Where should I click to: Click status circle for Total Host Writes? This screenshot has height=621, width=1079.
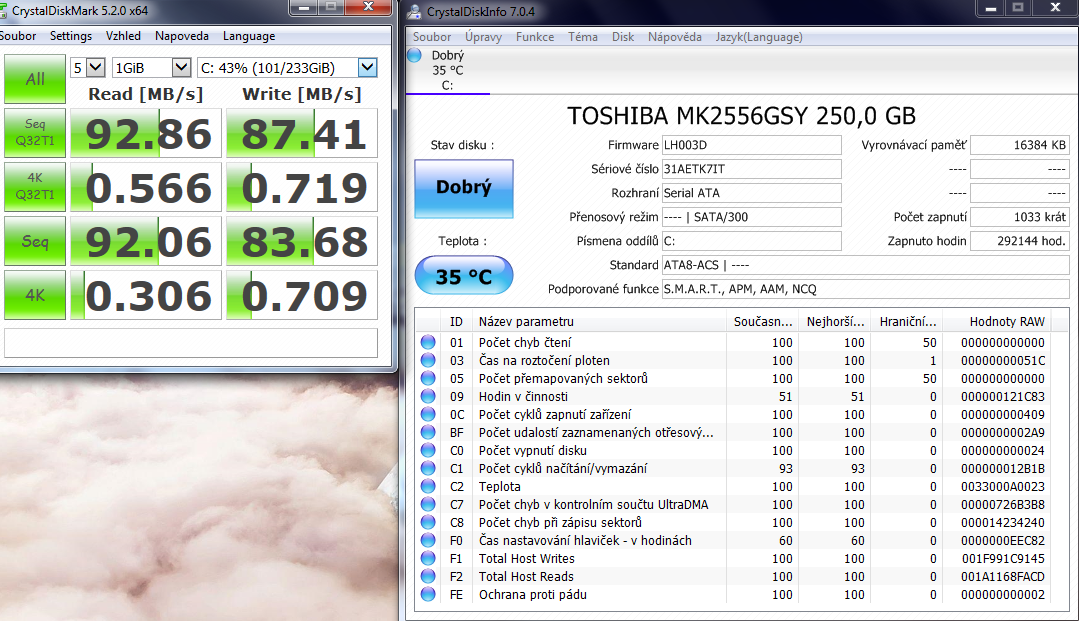point(428,558)
